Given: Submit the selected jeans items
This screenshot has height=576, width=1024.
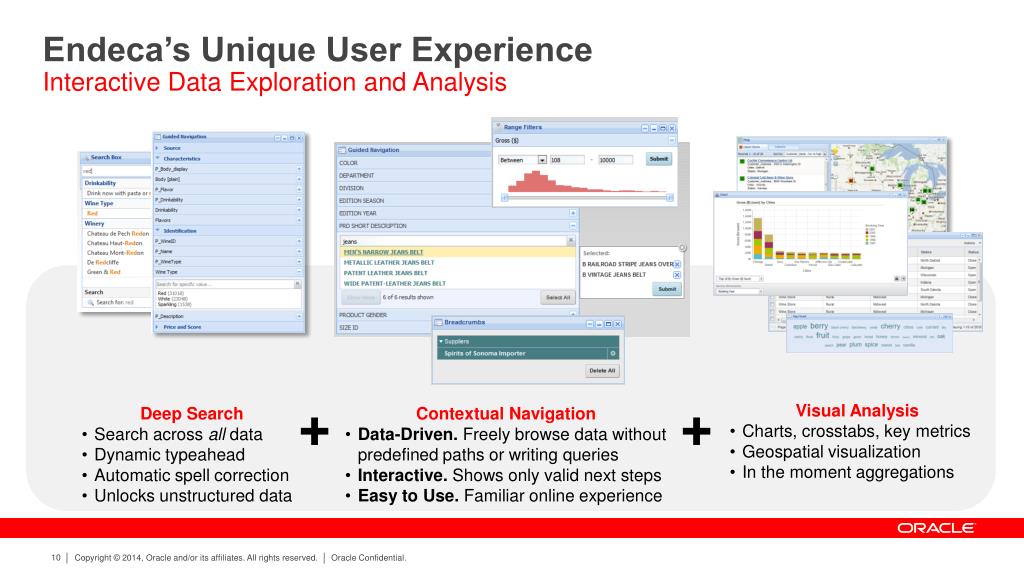Looking at the screenshot, I should 667,289.
